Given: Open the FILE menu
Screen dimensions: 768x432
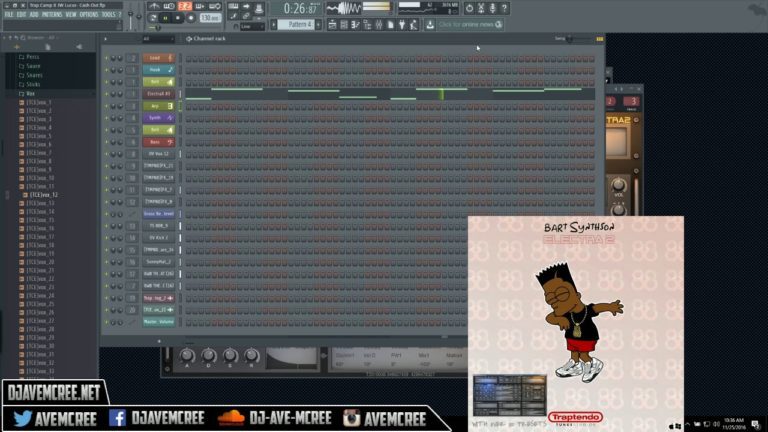Looking at the screenshot, I should (9, 15).
